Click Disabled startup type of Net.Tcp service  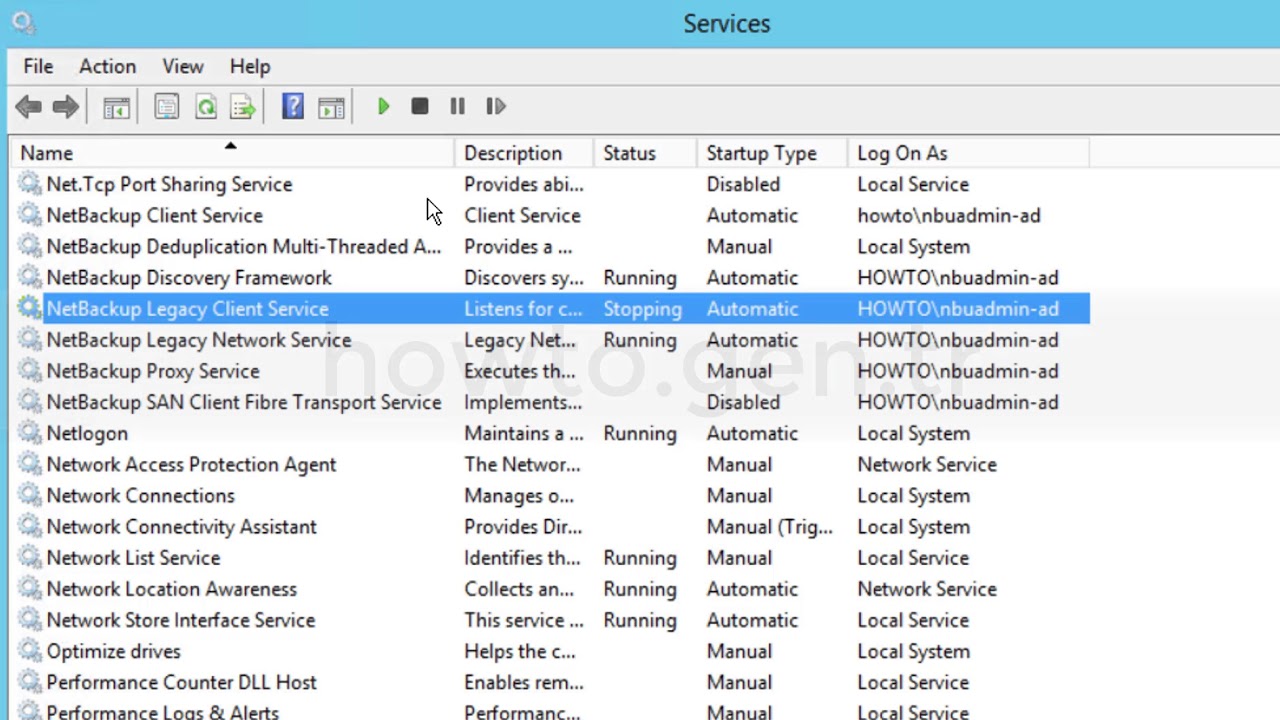743,184
